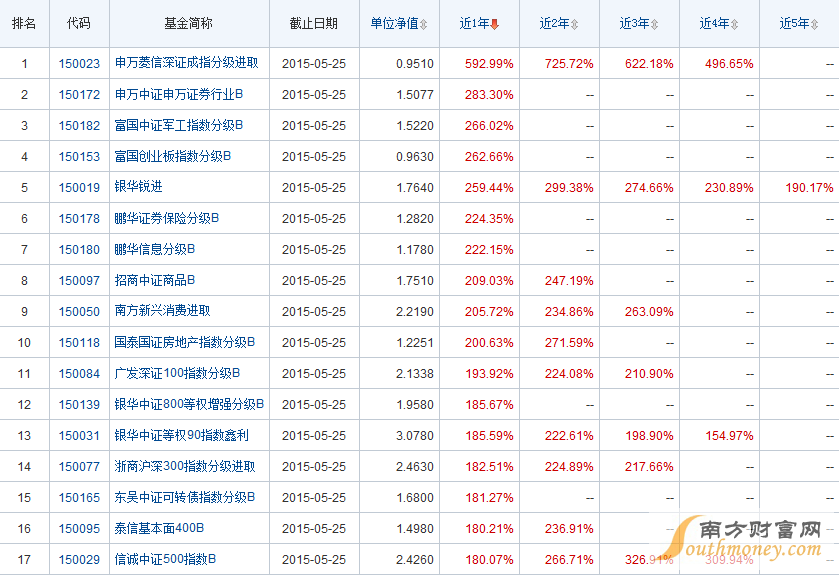Open fund code 150172
This screenshot has width=839, height=575.
click(79, 95)
